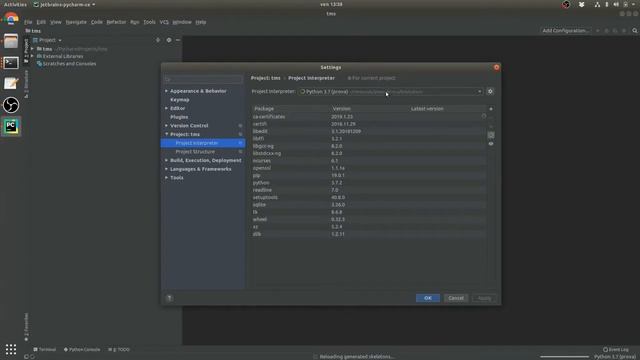
Task: Open the Python Console tool window
Action: (82, 349)
